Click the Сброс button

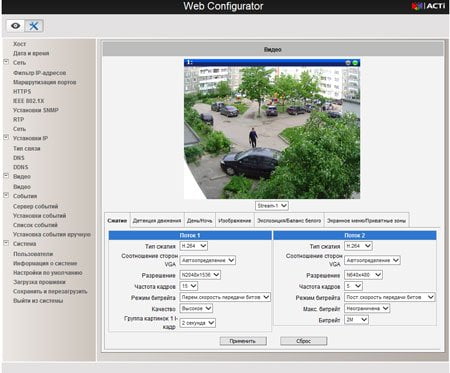303,341
